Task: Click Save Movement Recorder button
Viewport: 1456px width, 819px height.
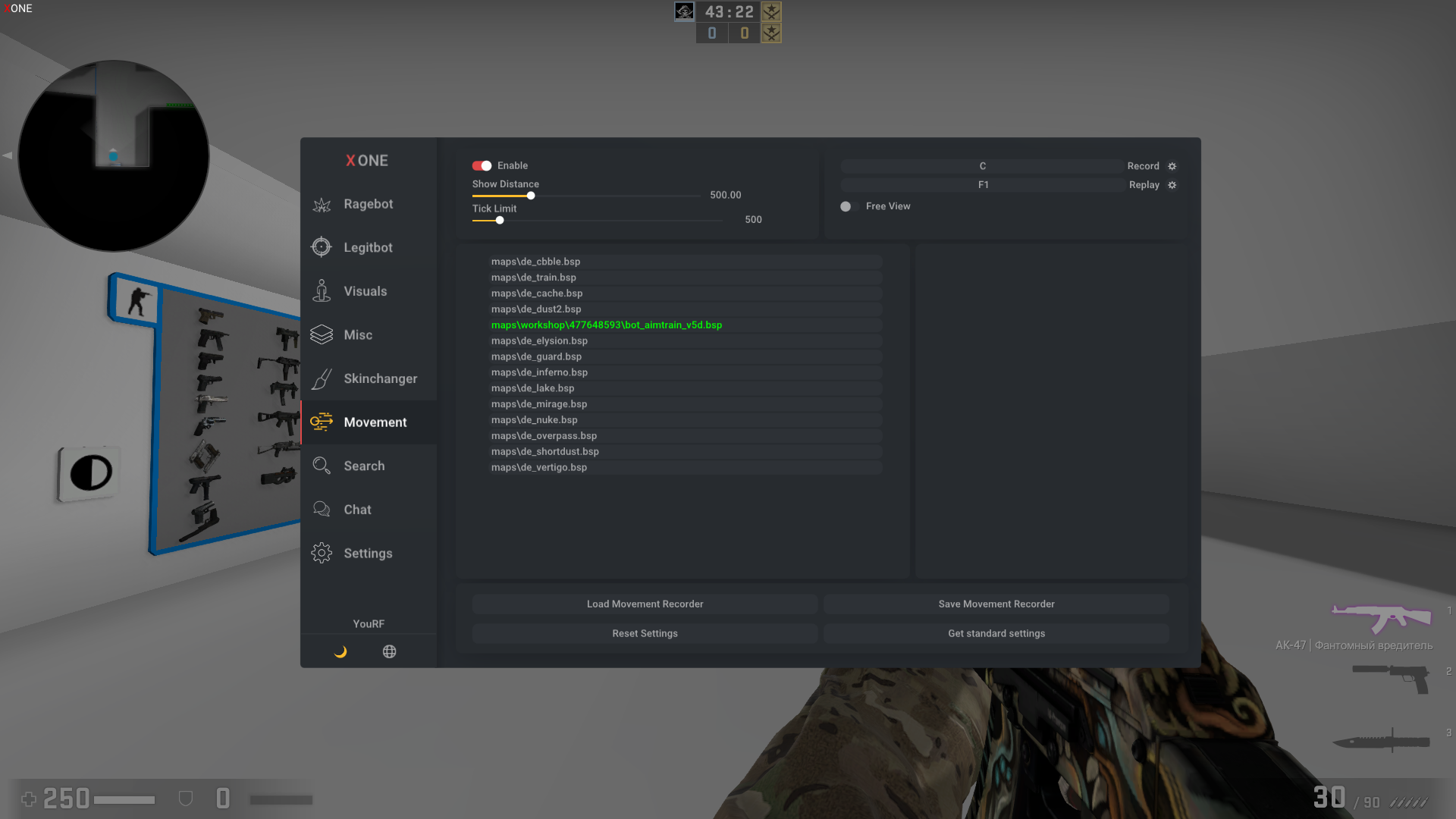Action: [996, 604]
